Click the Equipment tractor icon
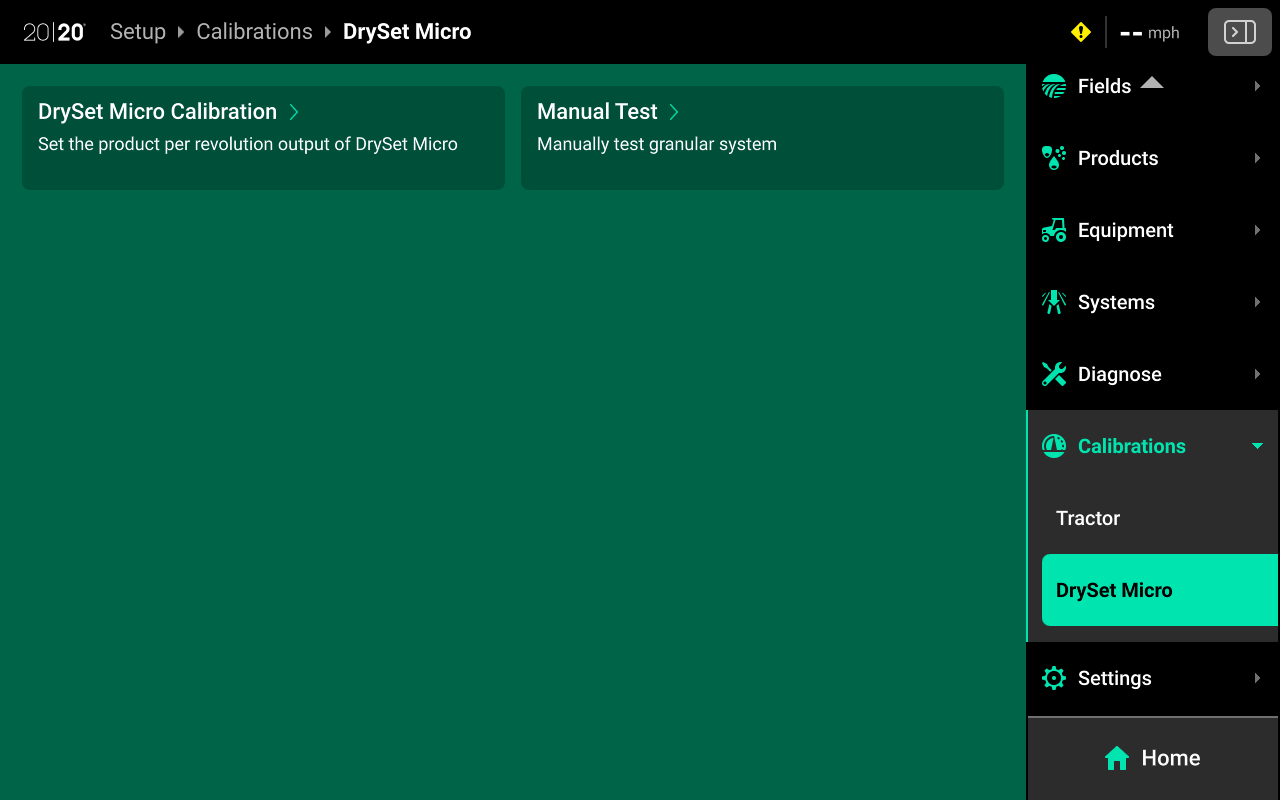1280x800 pixels. point(1054,230)
